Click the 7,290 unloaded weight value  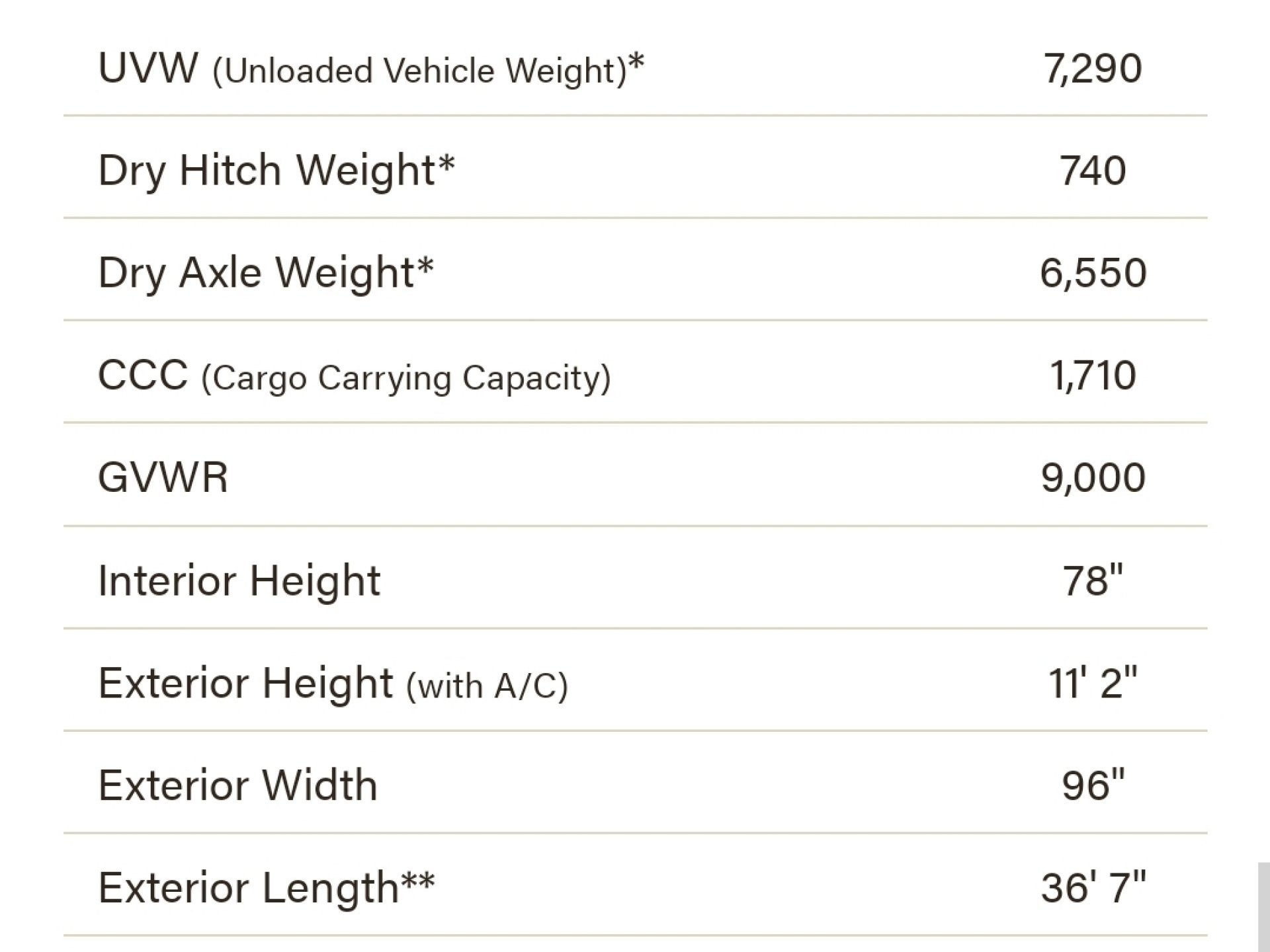coord(1093,69)
